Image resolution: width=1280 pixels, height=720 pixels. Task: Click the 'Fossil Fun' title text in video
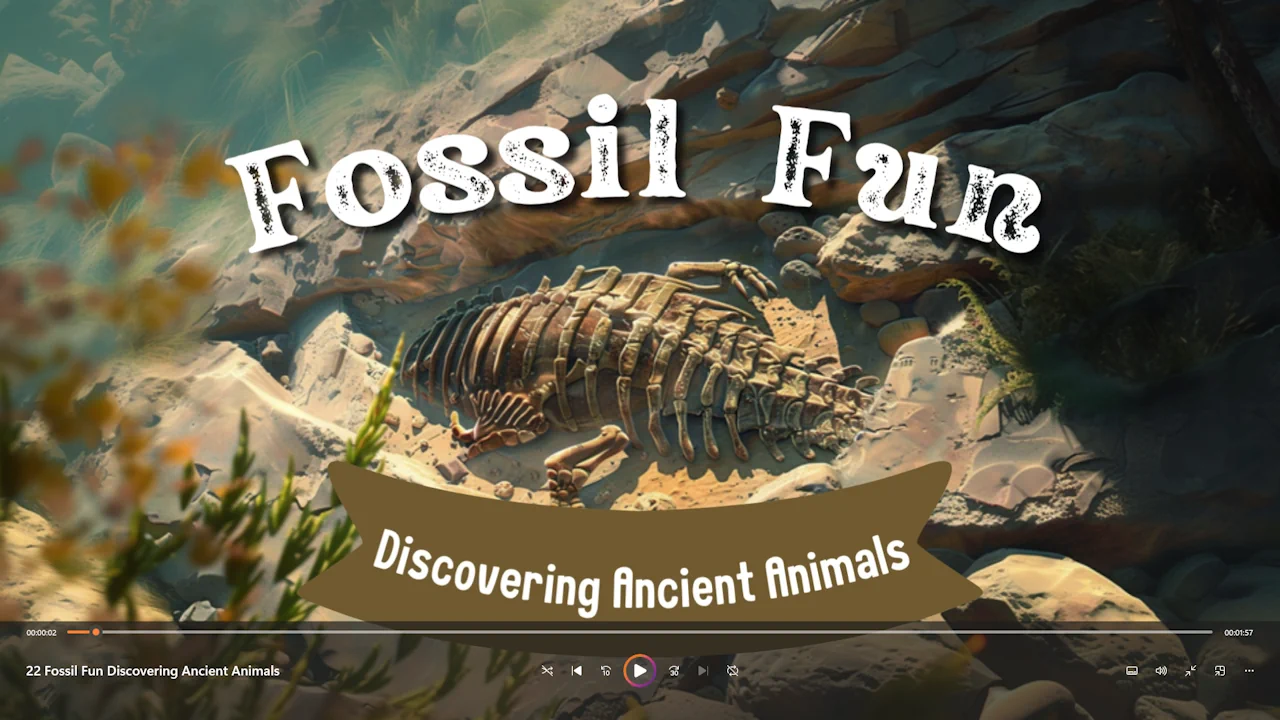click(x=635, y=178)
